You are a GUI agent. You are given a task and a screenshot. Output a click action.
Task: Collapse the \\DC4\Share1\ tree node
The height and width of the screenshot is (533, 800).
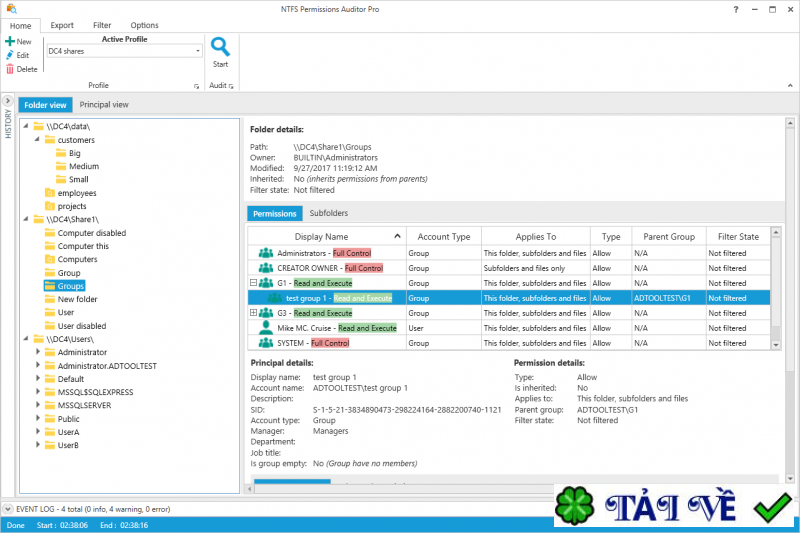(x=24, y=219)
